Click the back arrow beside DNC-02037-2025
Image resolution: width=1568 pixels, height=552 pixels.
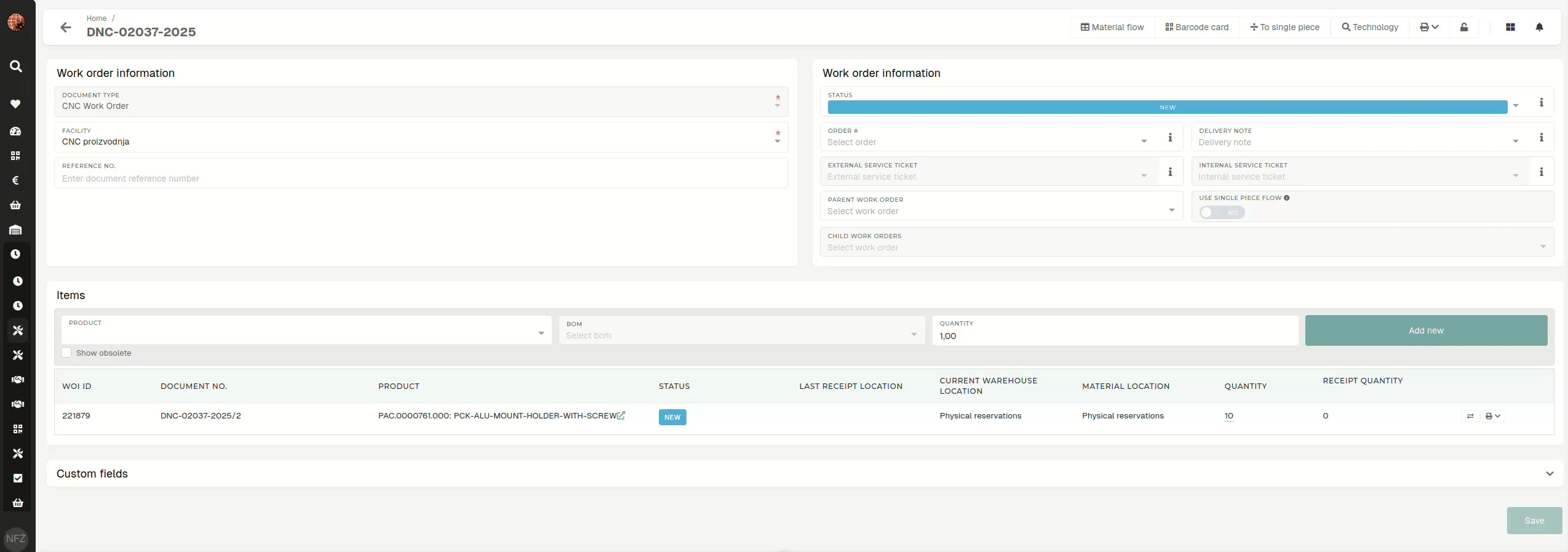[65, 27]
